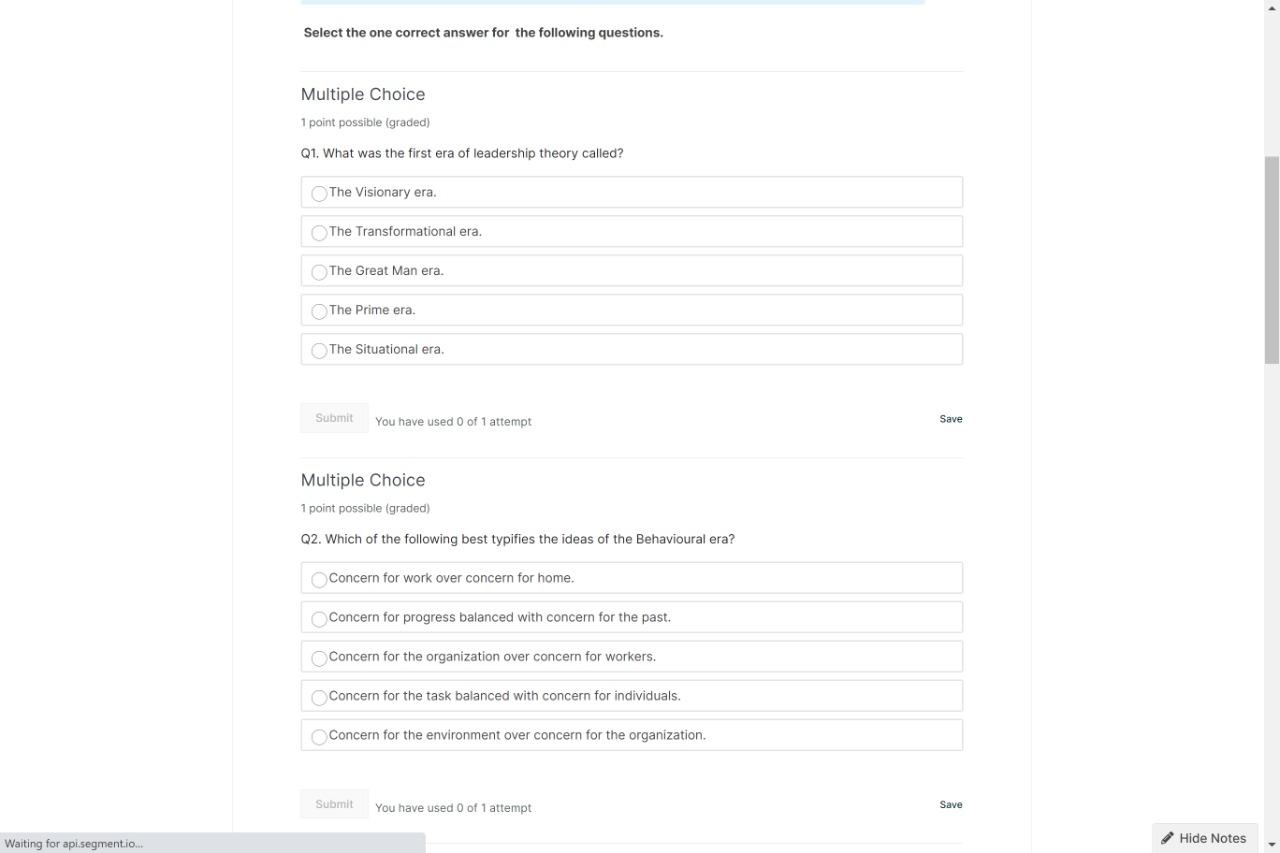Choose 'Concern for the environment over concern for the organization.'
Screen dimensions: 1280x853
[319, 736]
